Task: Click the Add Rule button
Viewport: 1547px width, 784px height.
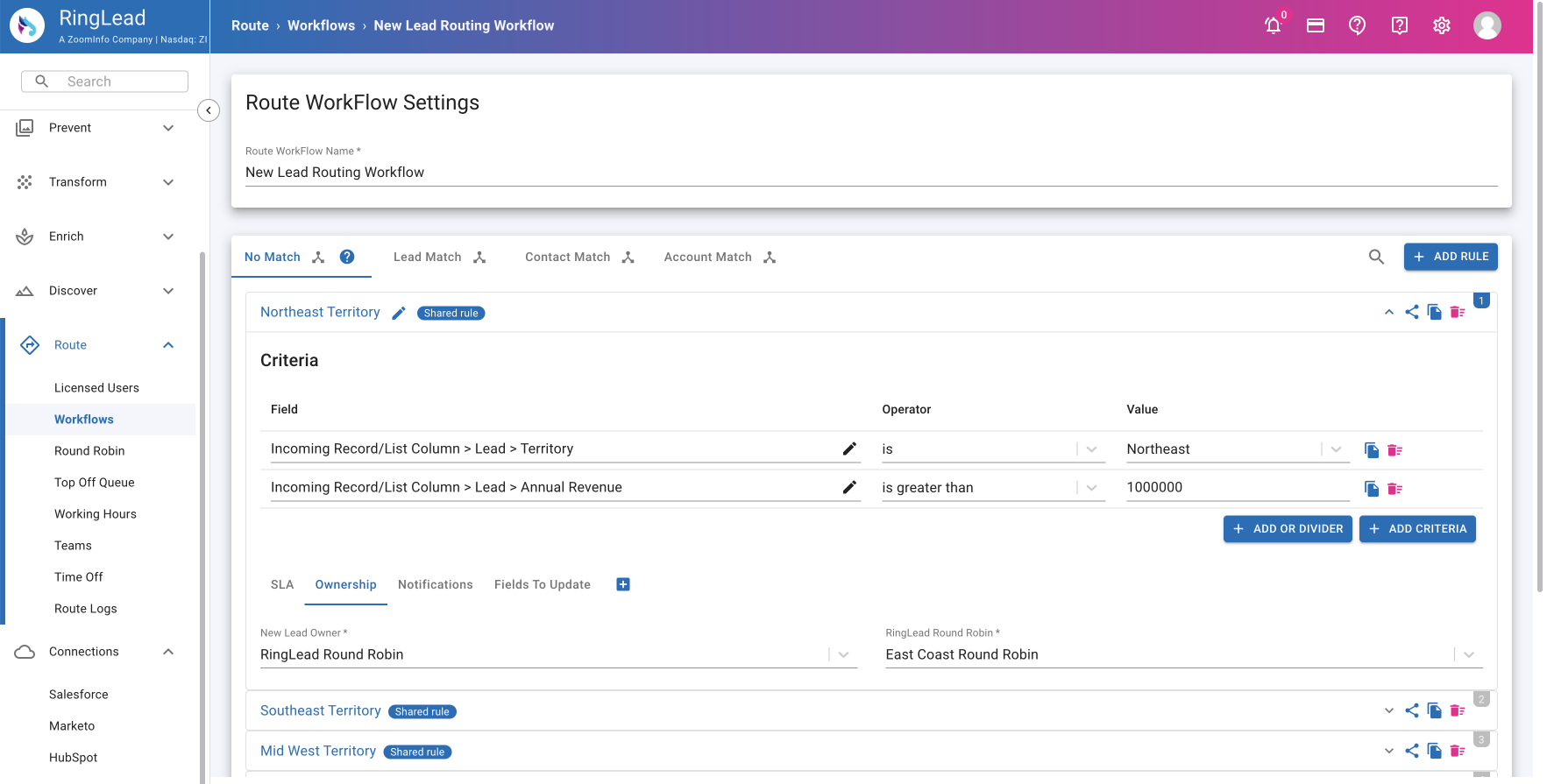Action: 1450,257
